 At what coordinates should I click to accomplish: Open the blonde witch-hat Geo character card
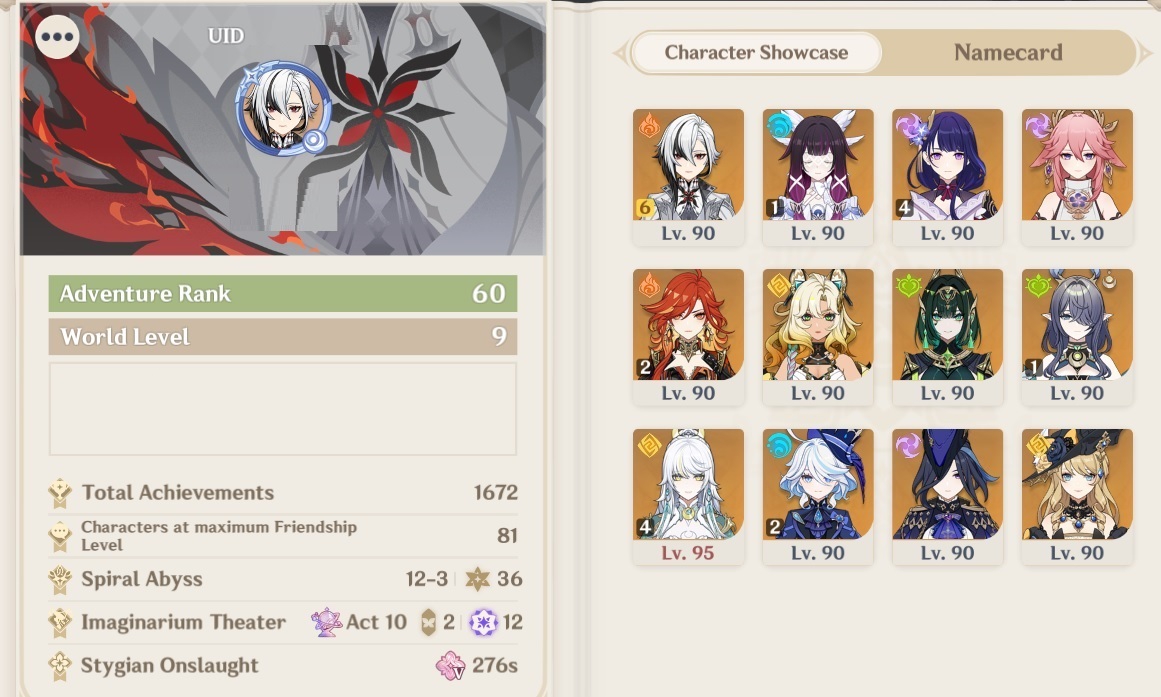1077,496
